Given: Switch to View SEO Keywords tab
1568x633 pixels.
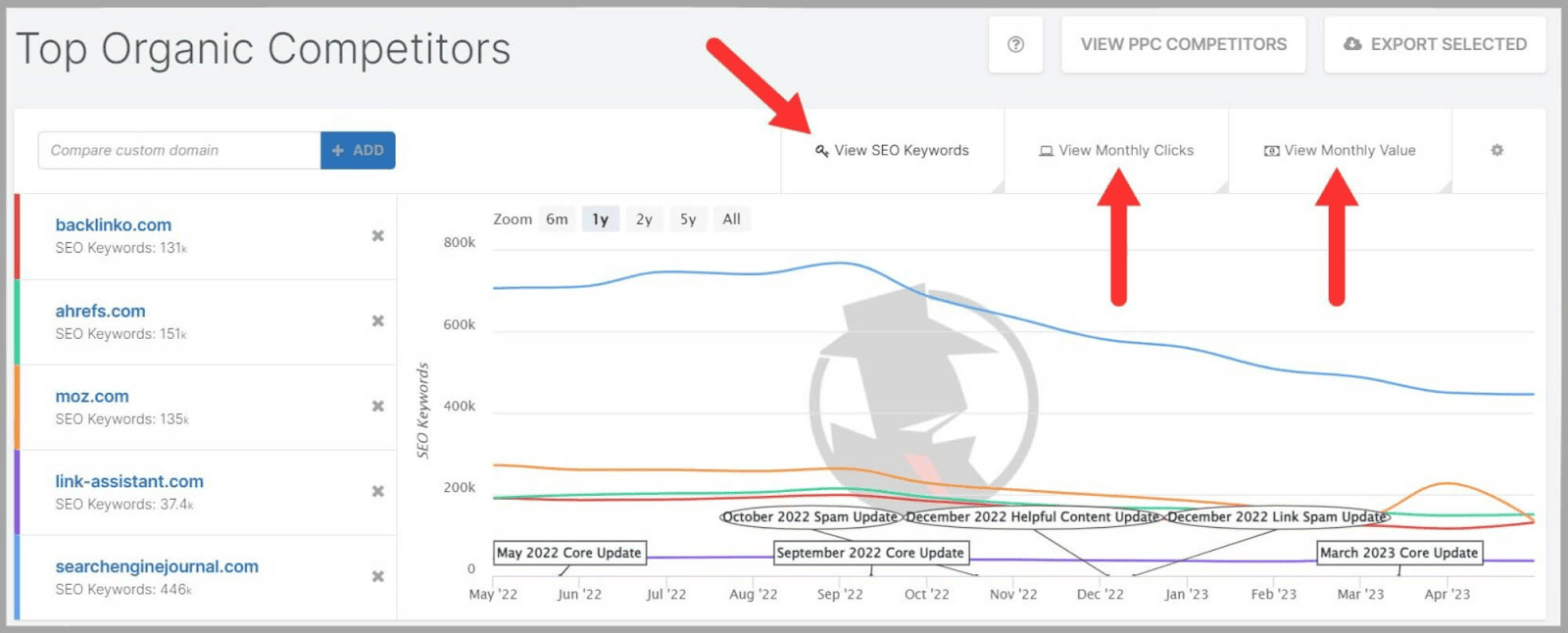Looking at the screenshot, I should tap(892, 150).
